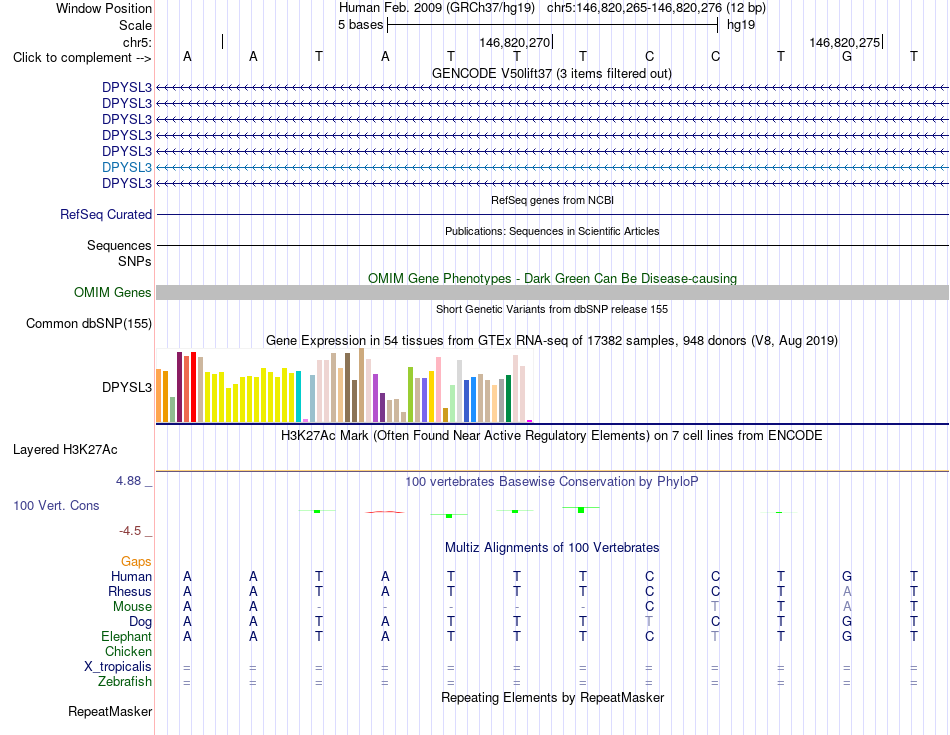This screenshot has height=735, width=950.
Task: Click the chr5:146,820,265-146,820,276 (12 bp) position text
Action: (x=656, y=8)
